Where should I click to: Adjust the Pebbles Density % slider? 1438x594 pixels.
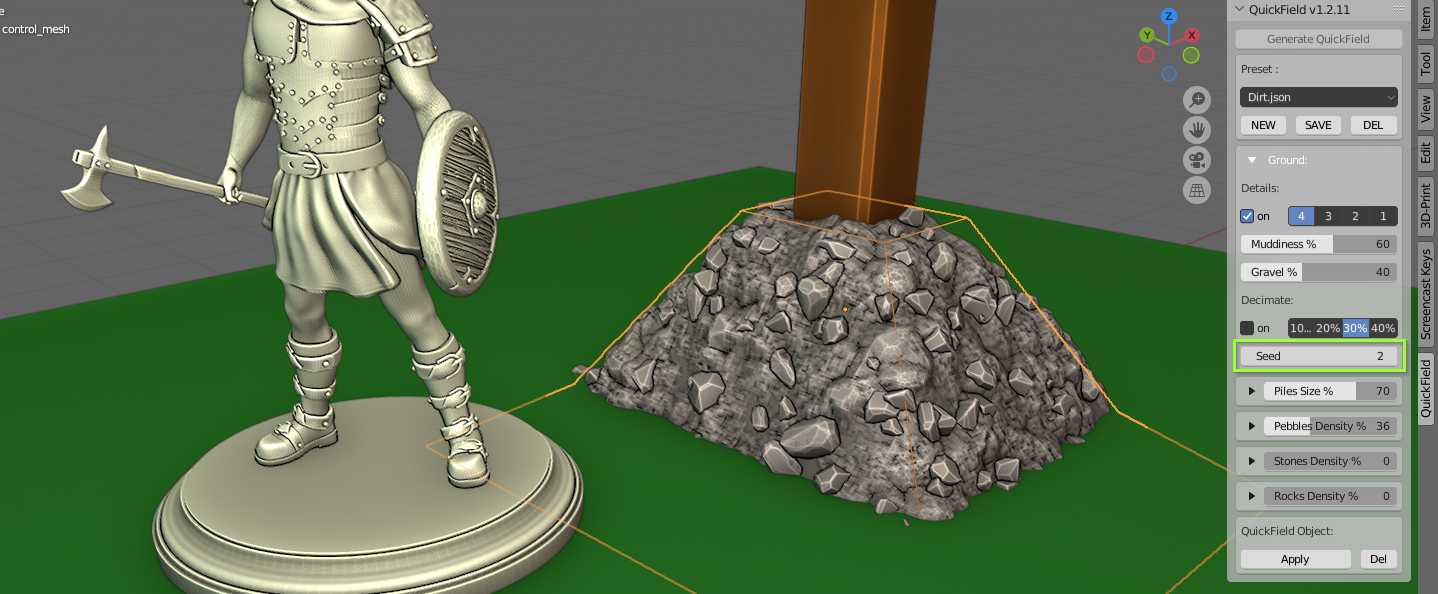[x=1329, y=426]
